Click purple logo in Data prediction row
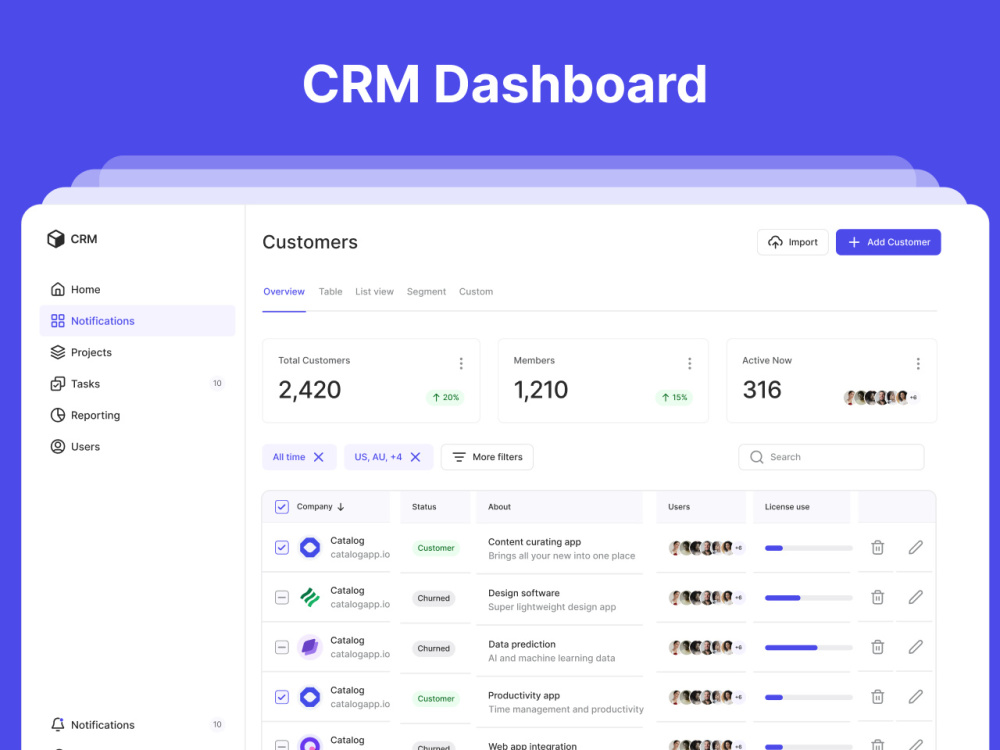This screenshot has height=750, width=1000. click(310, 647)
